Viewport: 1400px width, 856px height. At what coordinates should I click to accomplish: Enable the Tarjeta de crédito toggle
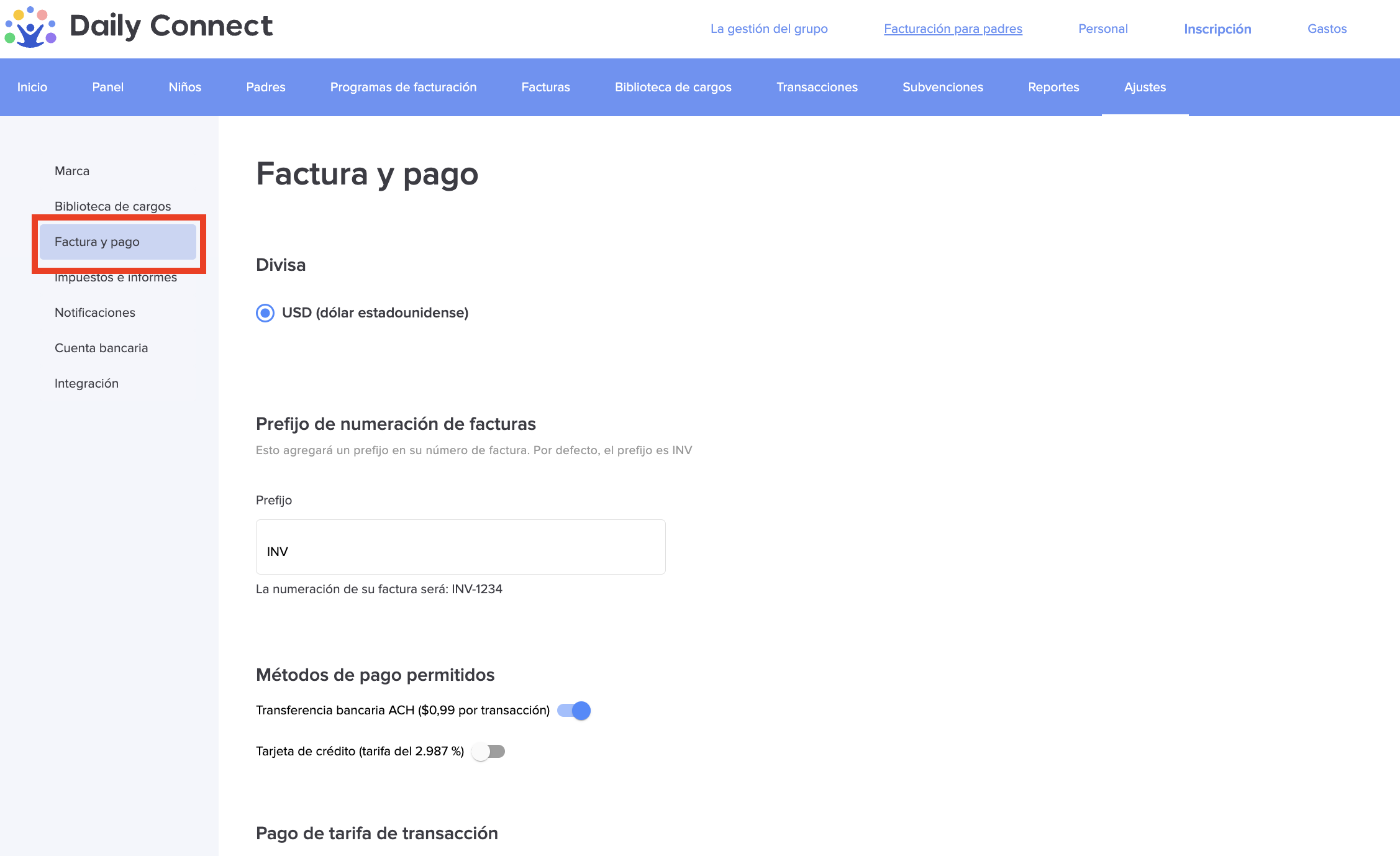pyautogui.click(x=488, y=752)
